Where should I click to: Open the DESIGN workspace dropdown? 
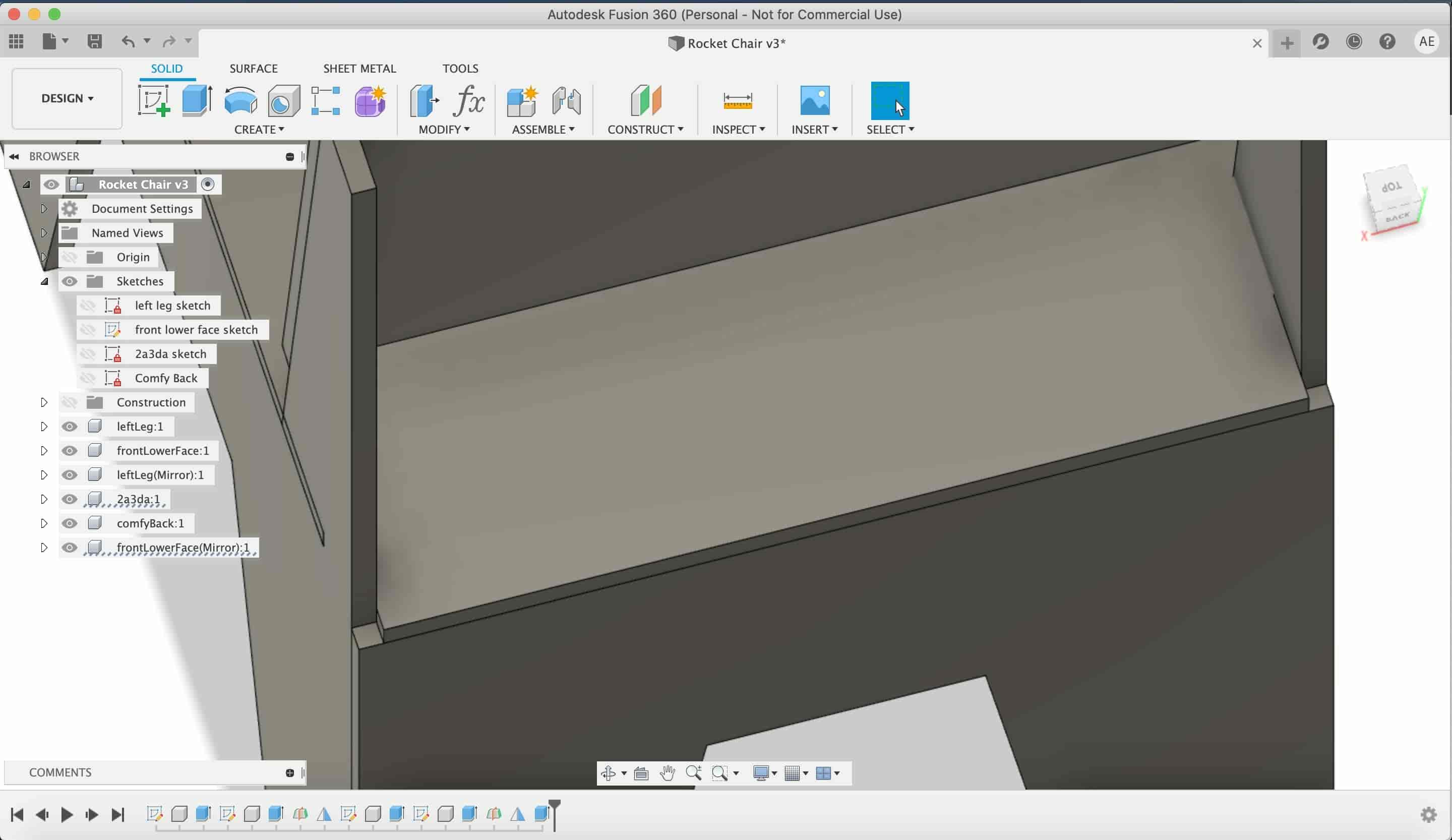click(x=67, y=98)
